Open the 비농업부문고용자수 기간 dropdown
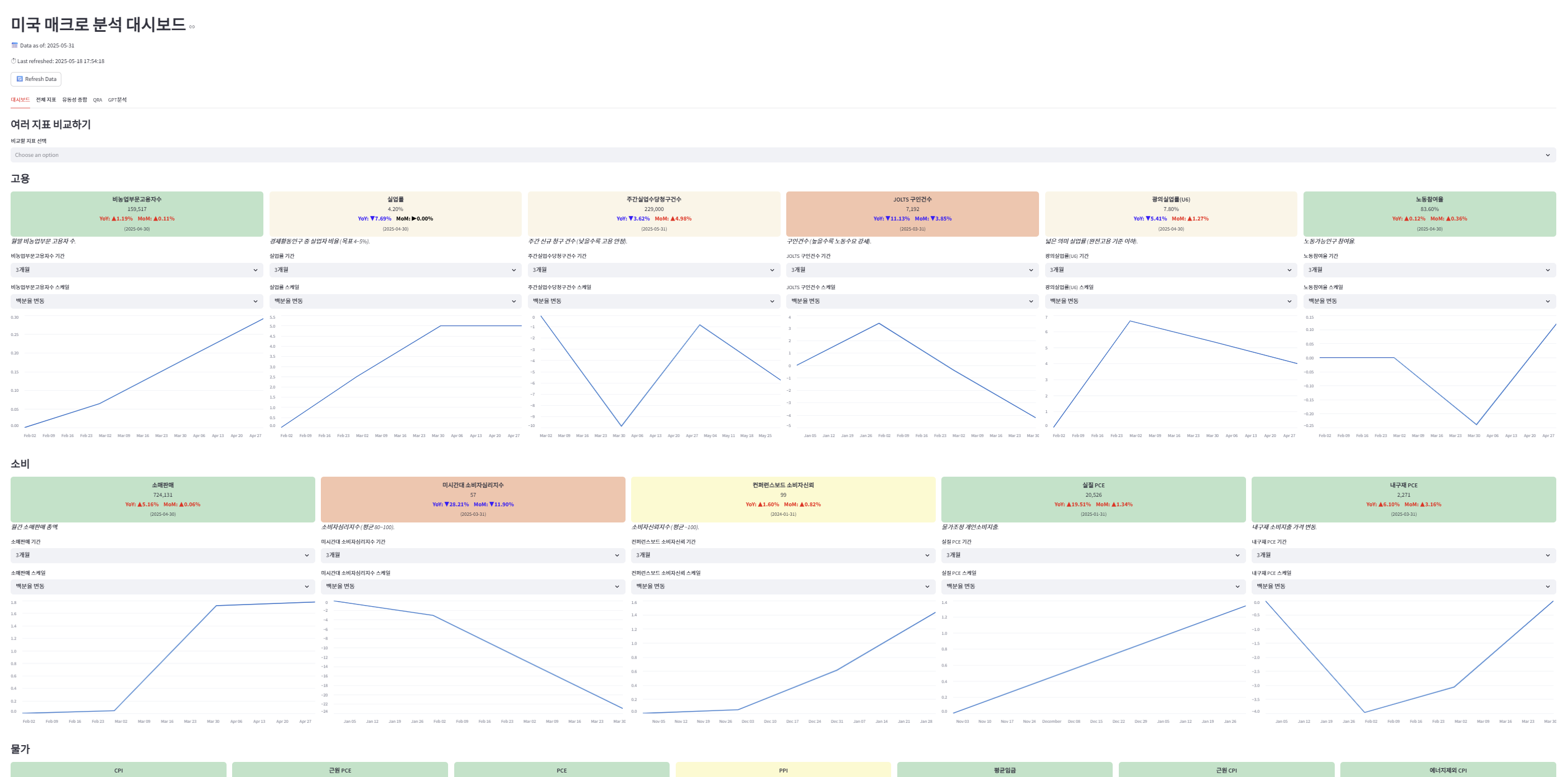Viewport: 1568px width, 777px height. click(x=137, y=270)
